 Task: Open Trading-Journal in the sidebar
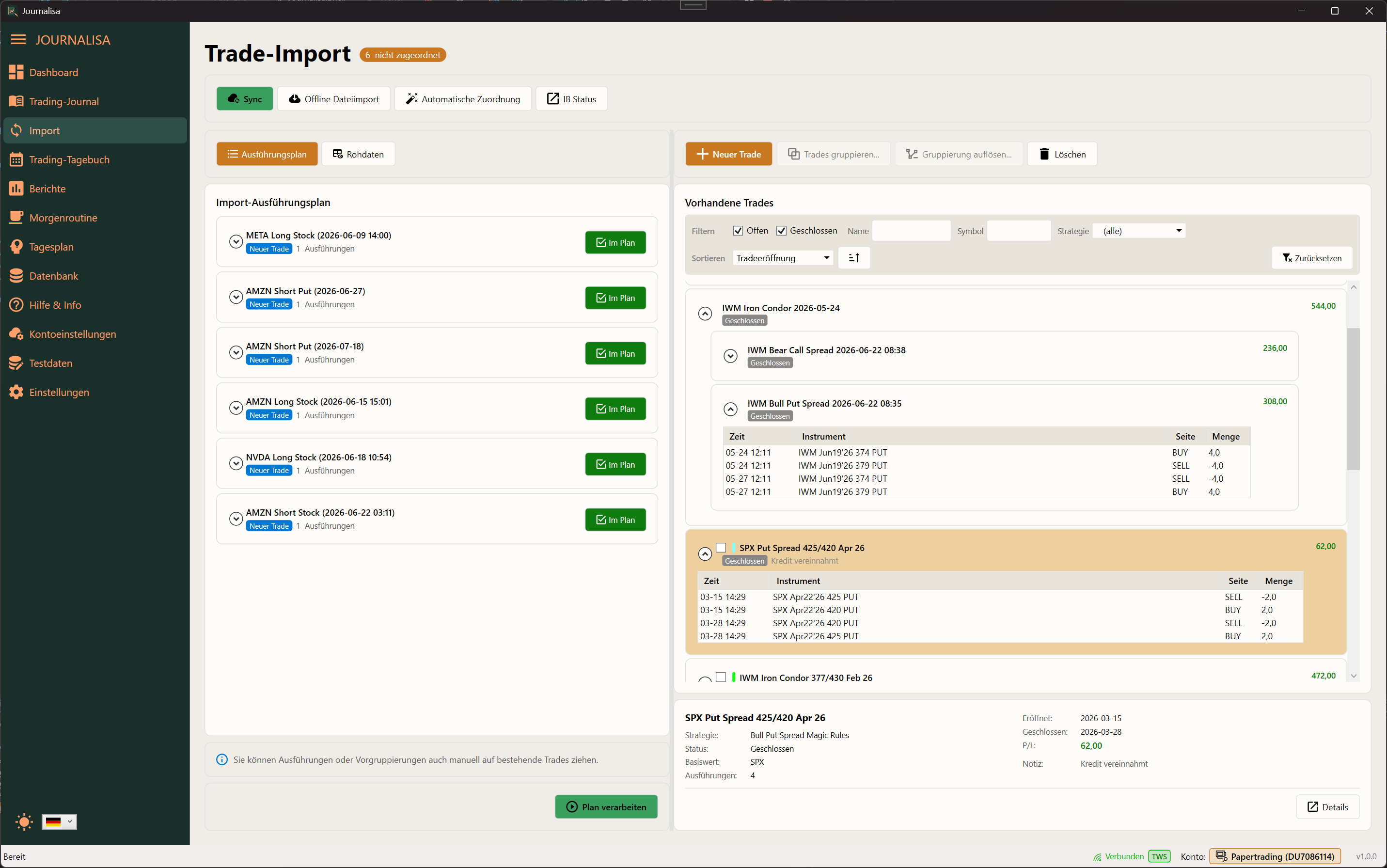95,102
